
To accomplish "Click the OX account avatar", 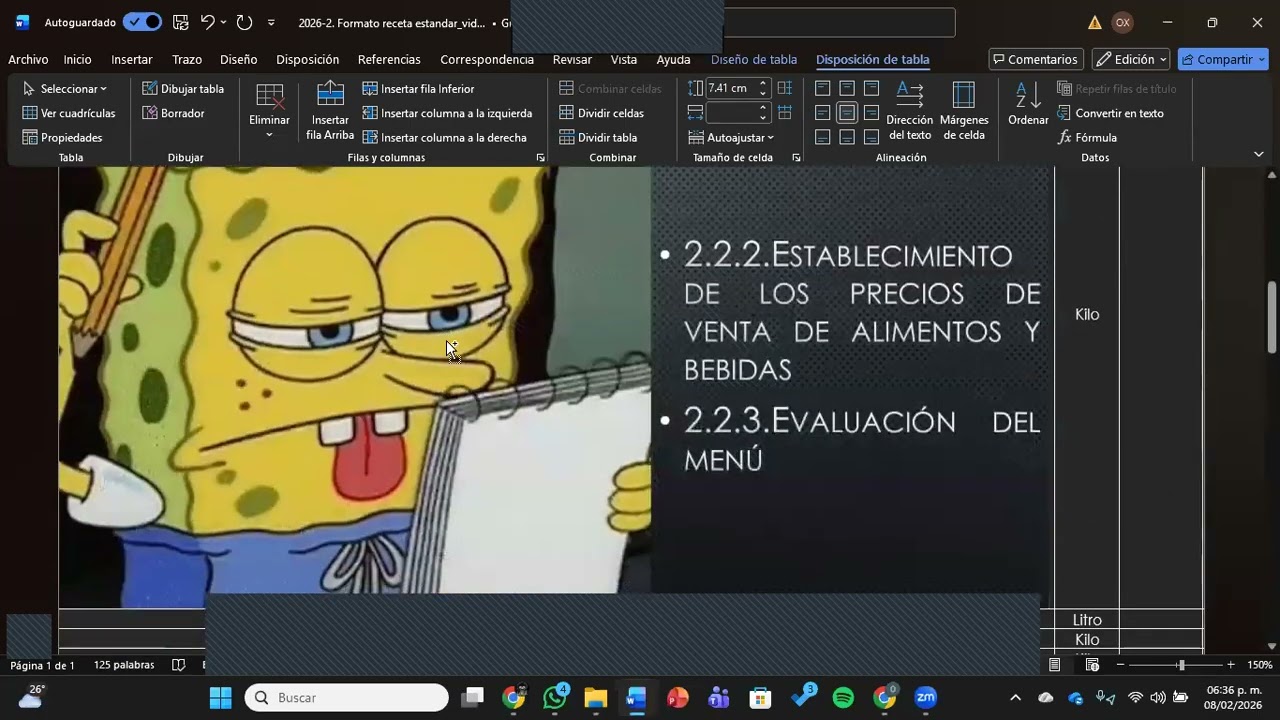I will 1123,22.
